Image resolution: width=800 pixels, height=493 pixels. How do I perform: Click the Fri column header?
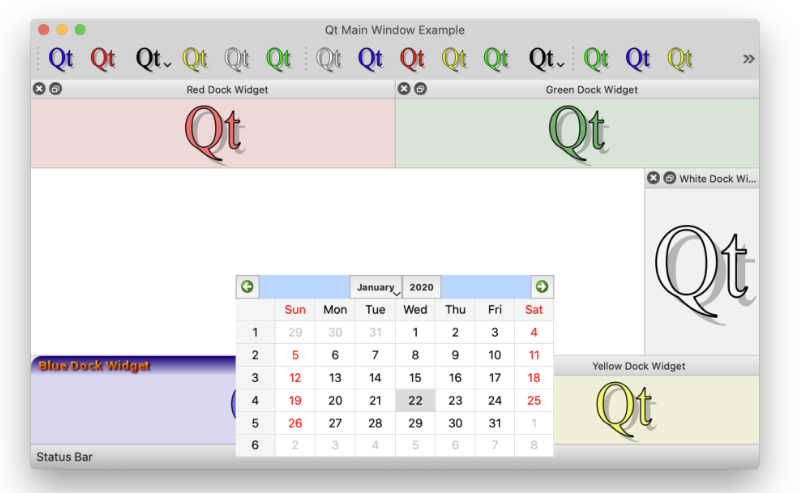(495, 310)
